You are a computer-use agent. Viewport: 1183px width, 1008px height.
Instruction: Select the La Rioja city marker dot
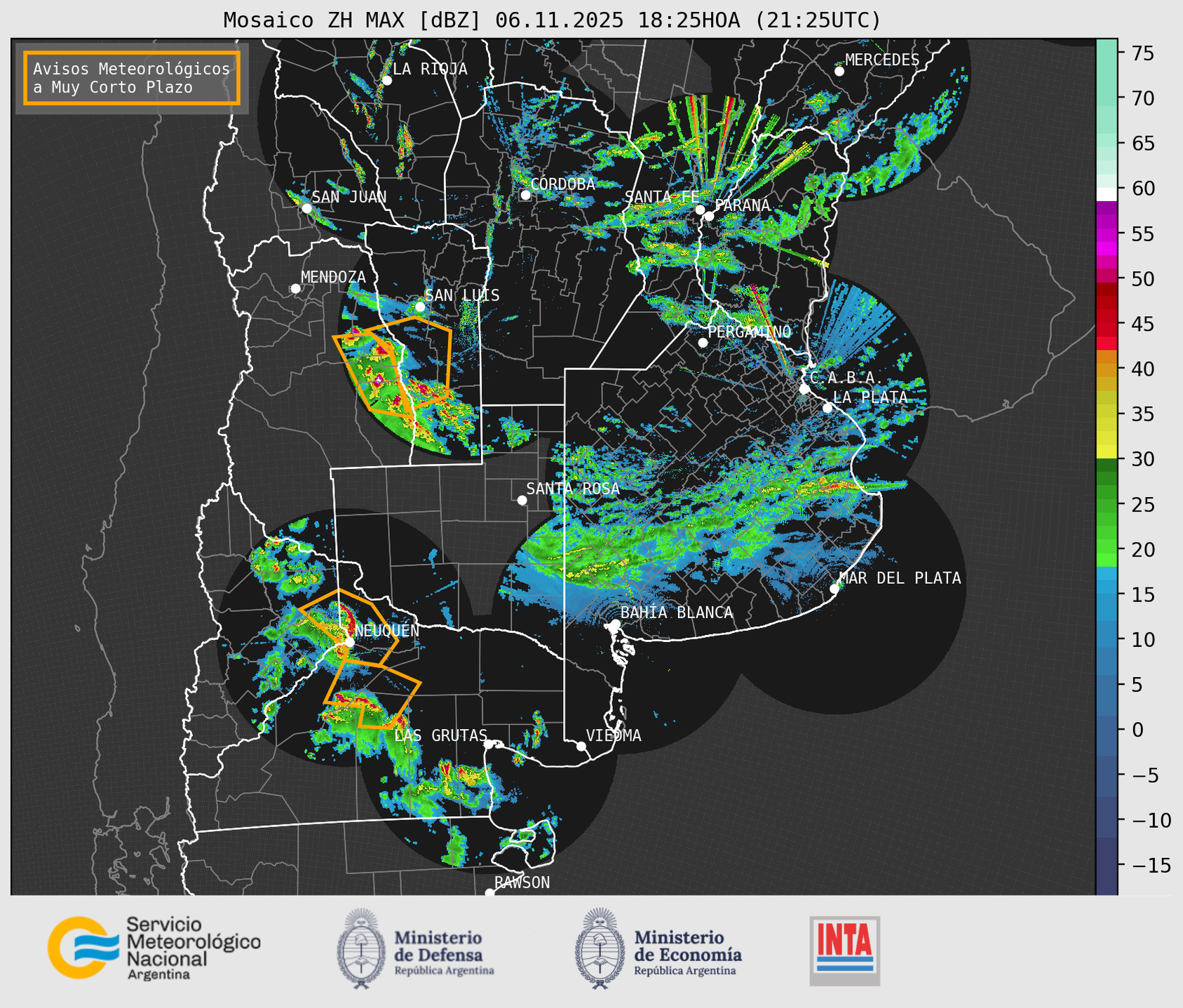386,81
